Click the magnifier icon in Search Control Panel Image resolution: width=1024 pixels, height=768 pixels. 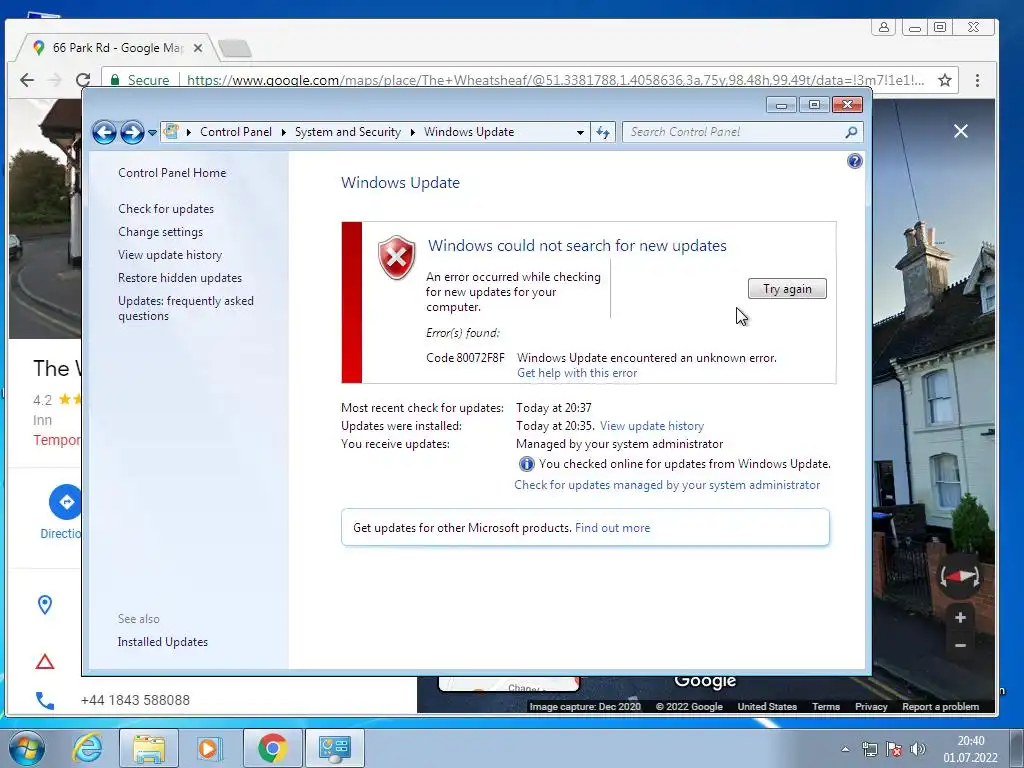click(851, 132)
